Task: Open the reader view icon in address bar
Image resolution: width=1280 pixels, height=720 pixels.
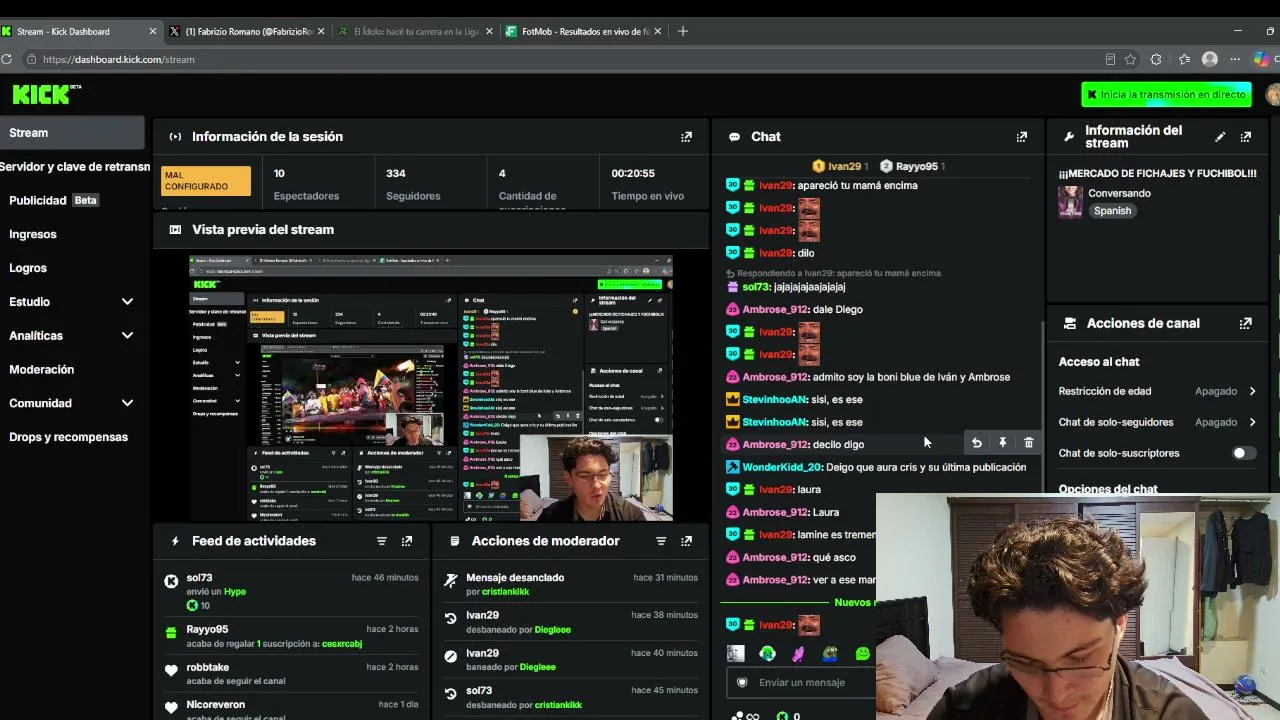Action: coord(1110,59)
